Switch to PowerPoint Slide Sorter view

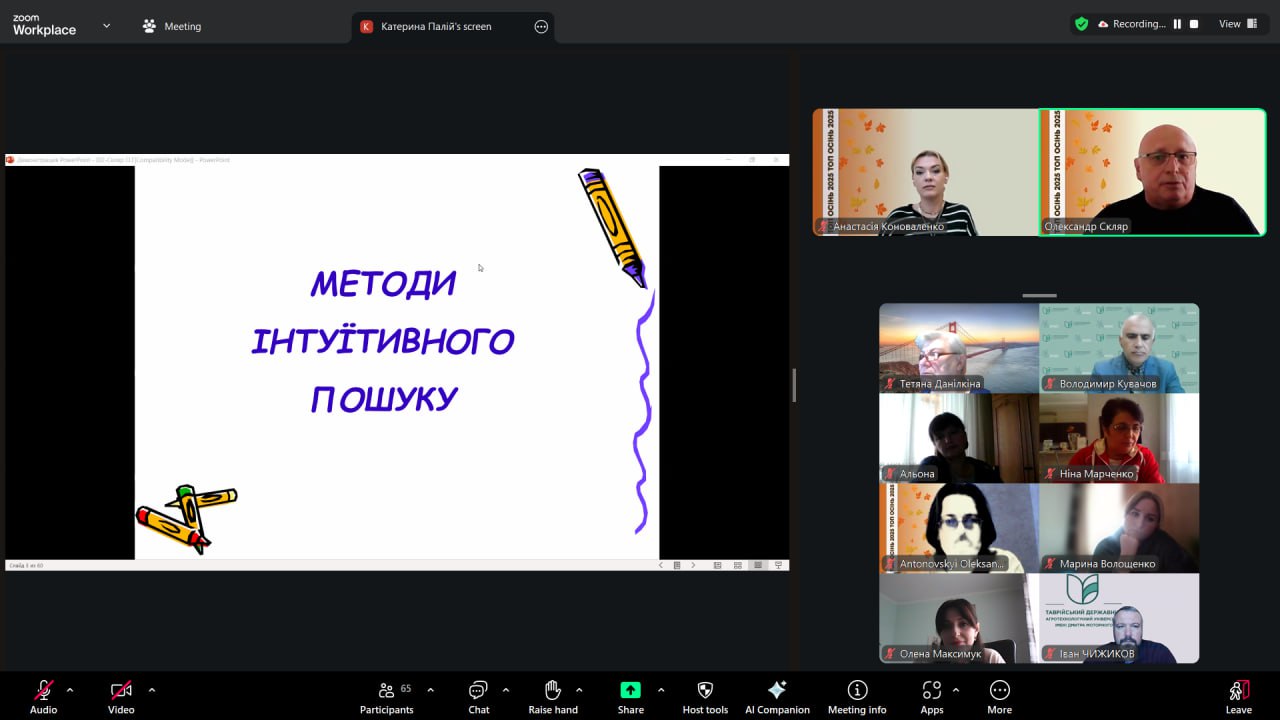(738, 565)
